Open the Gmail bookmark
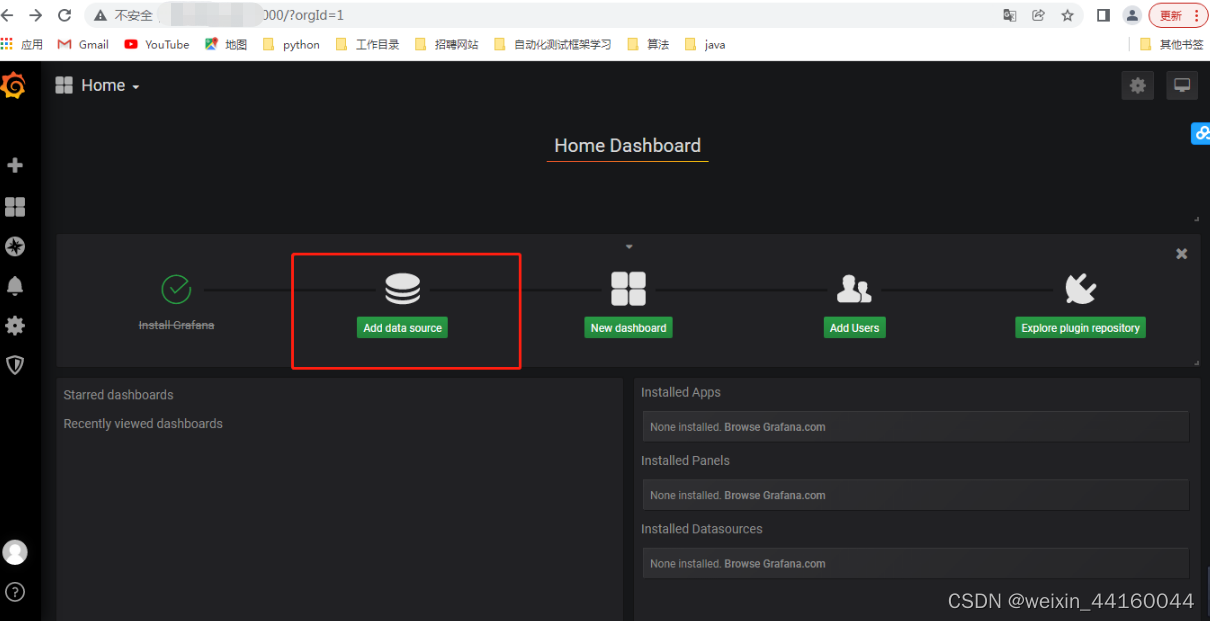This screenshot has height=621, width=1210. pyautogui.click(x=83, y=44)
